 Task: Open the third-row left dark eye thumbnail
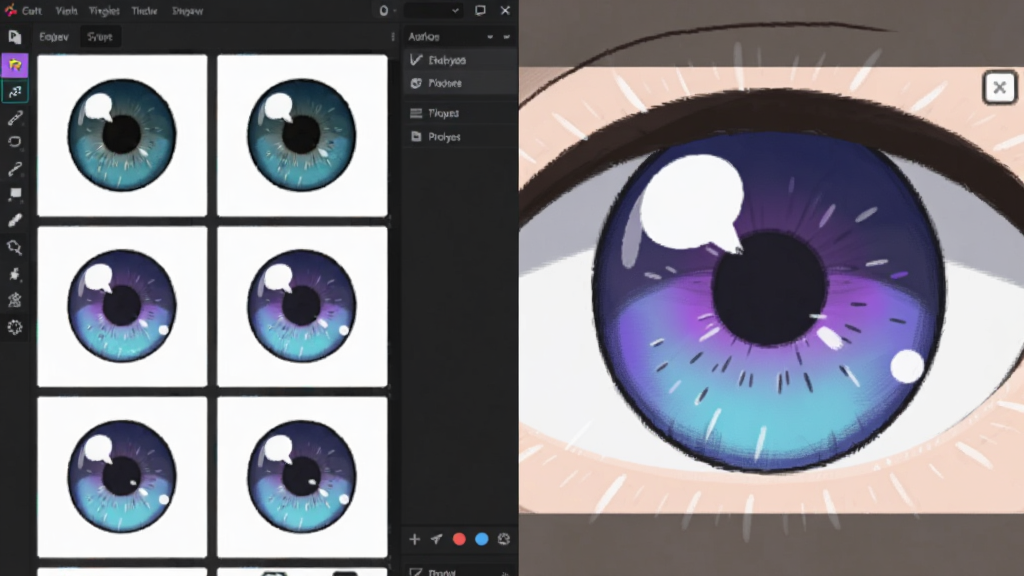(x=122, y=477)
